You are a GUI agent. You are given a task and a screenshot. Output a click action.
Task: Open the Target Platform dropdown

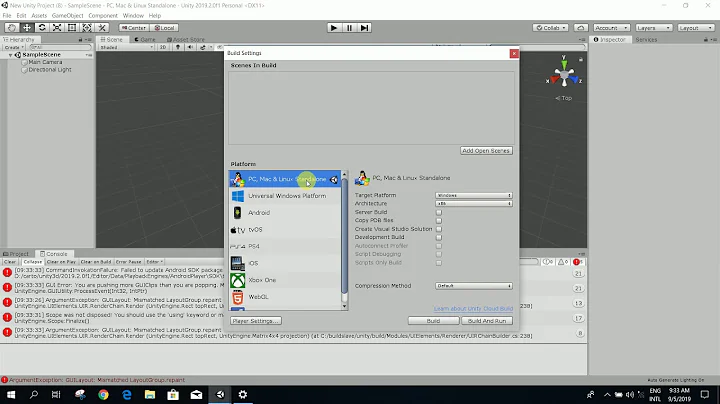pyautogui.click(x=473, y=195)
